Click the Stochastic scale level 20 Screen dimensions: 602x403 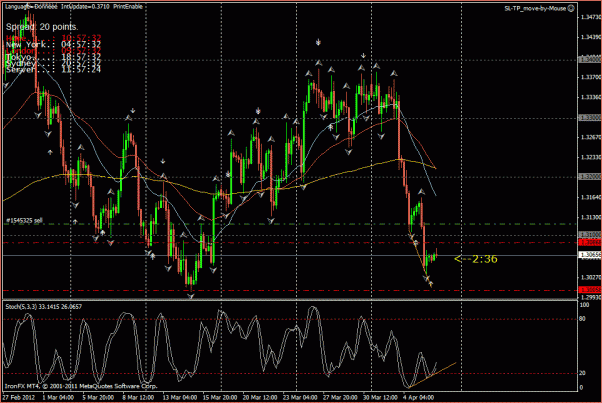[x=582, y=373]
